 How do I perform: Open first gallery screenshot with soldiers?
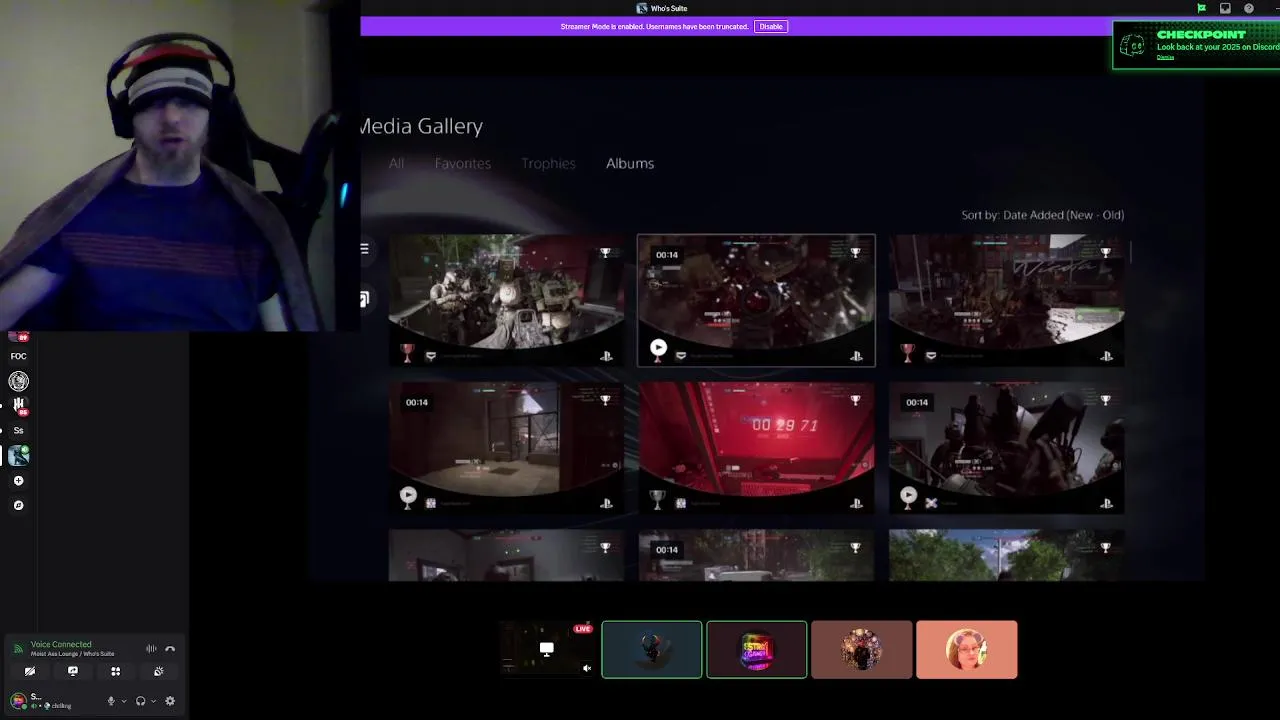506,300
